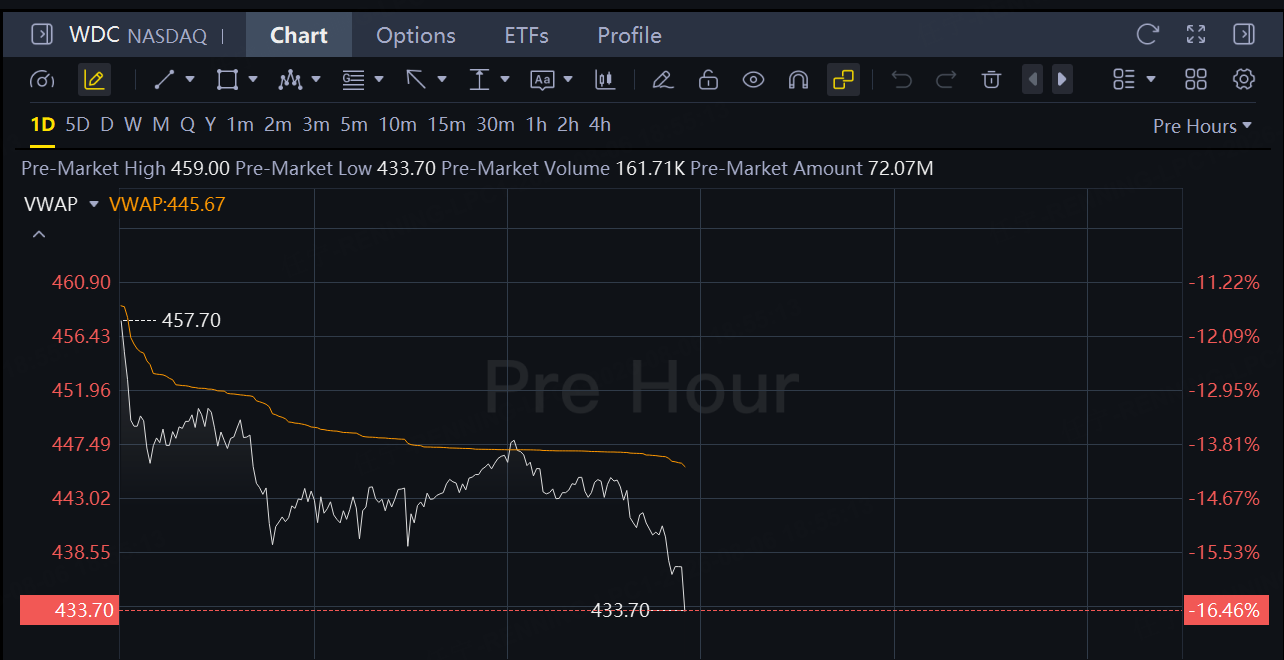Select the 30m interval

[x=496, y=125]
